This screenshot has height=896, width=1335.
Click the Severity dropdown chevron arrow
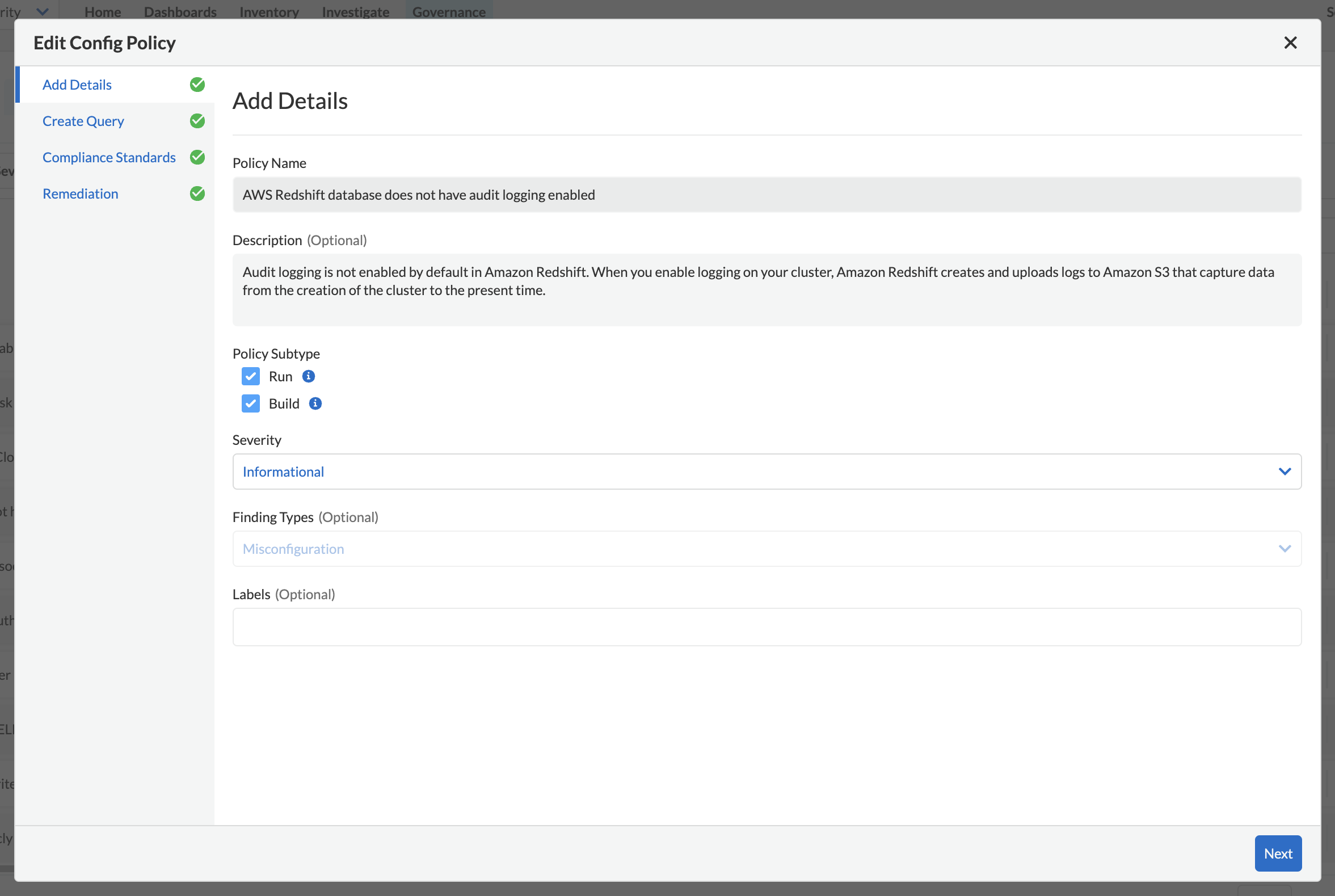coord(1284,472)
